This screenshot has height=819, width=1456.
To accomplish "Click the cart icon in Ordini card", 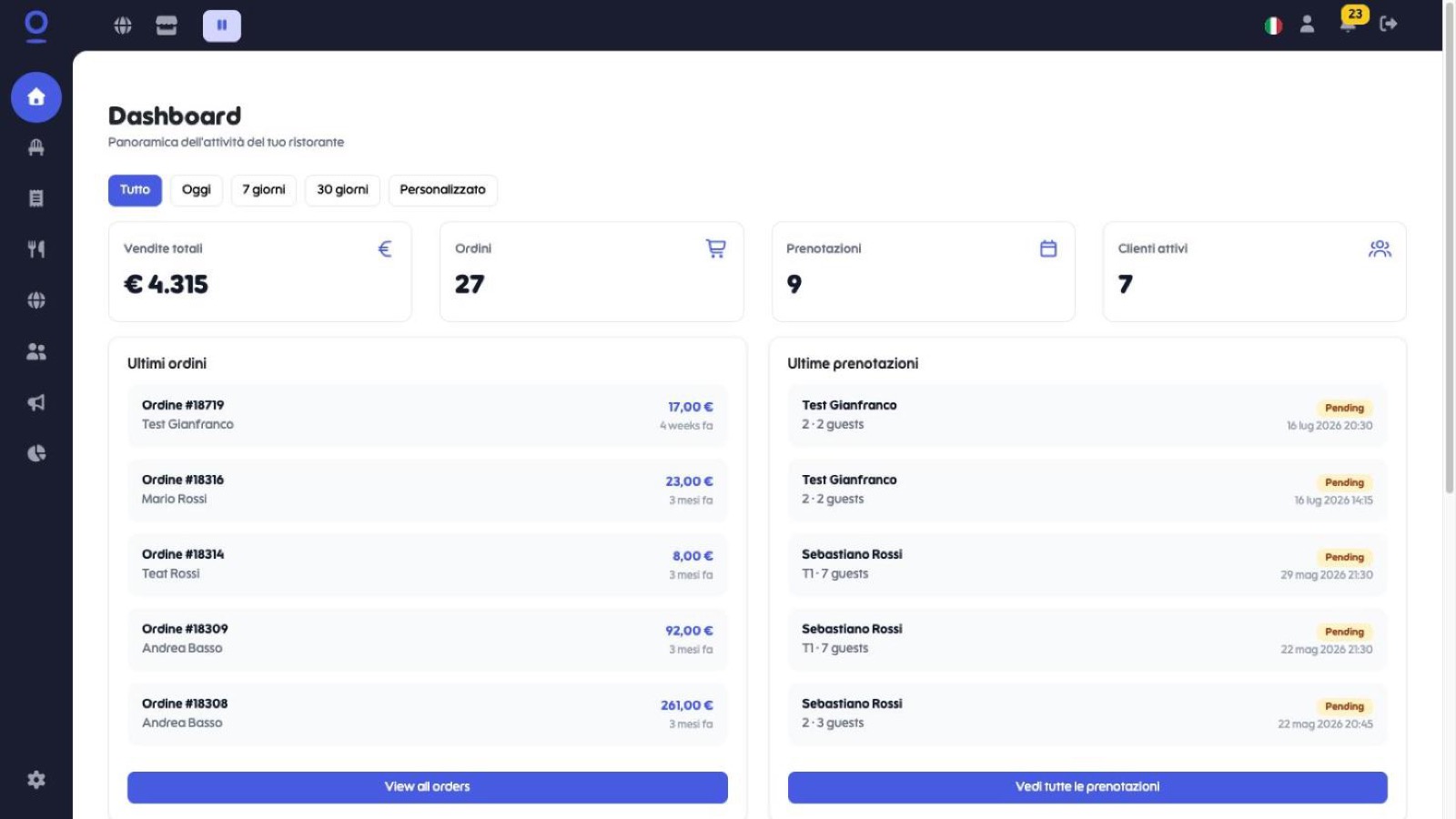I will [716, 248].
